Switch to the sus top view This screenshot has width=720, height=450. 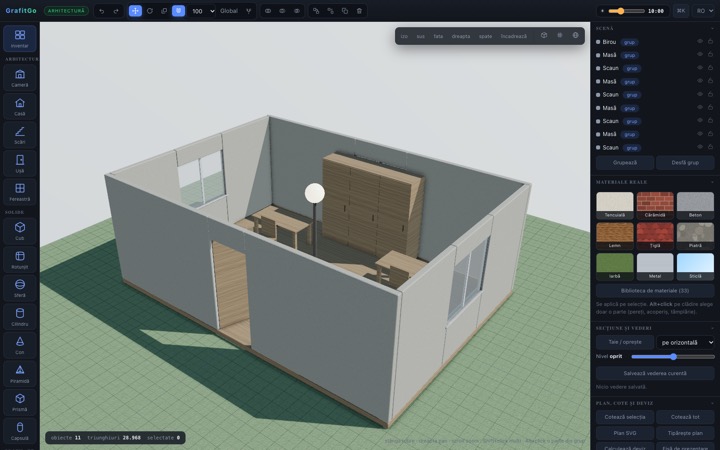coord(421,36)
